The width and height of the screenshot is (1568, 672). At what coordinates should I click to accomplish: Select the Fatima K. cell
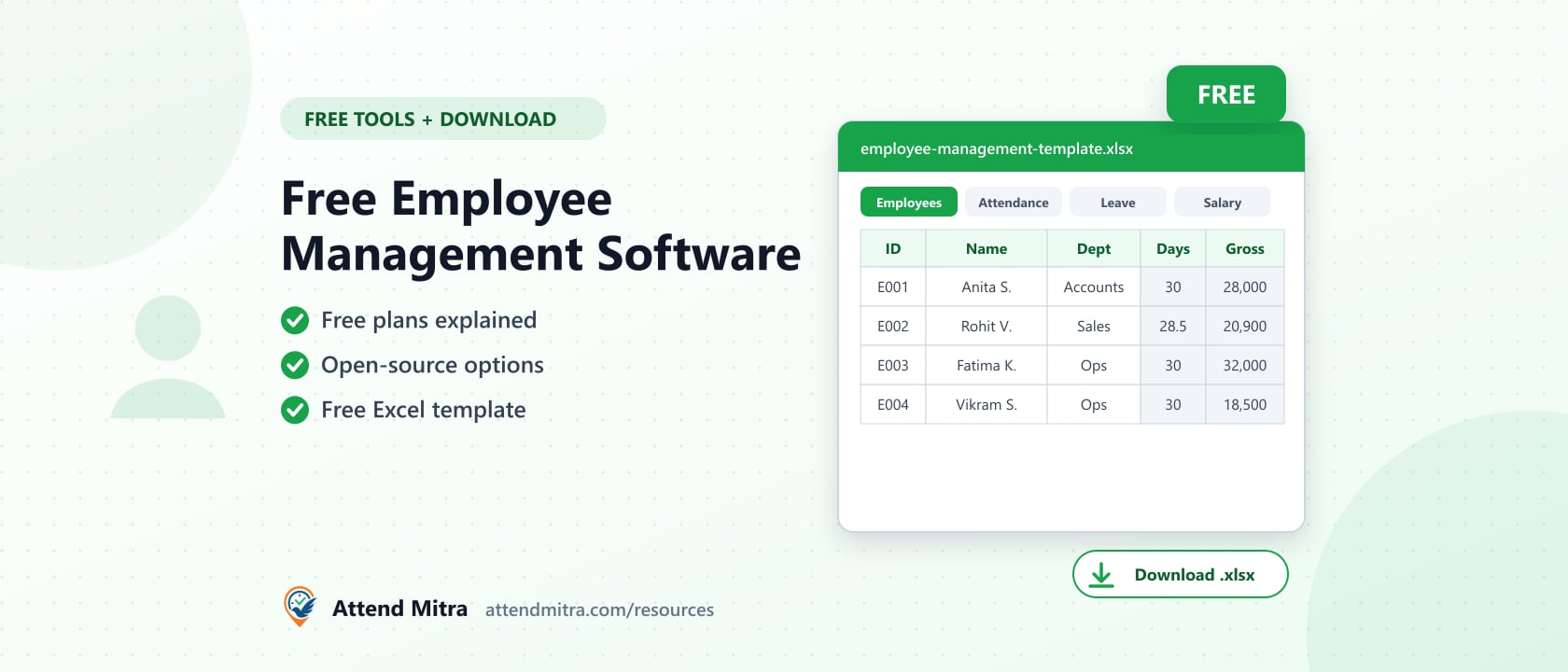point(987,365)
